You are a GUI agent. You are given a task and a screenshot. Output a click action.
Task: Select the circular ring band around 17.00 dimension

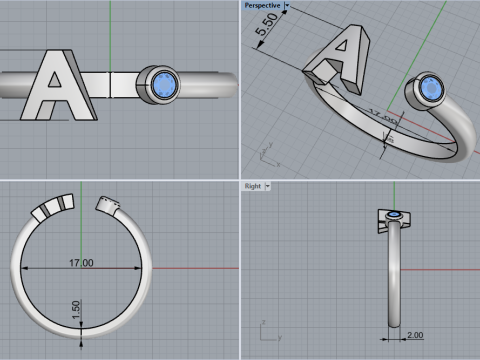point(147,267)
